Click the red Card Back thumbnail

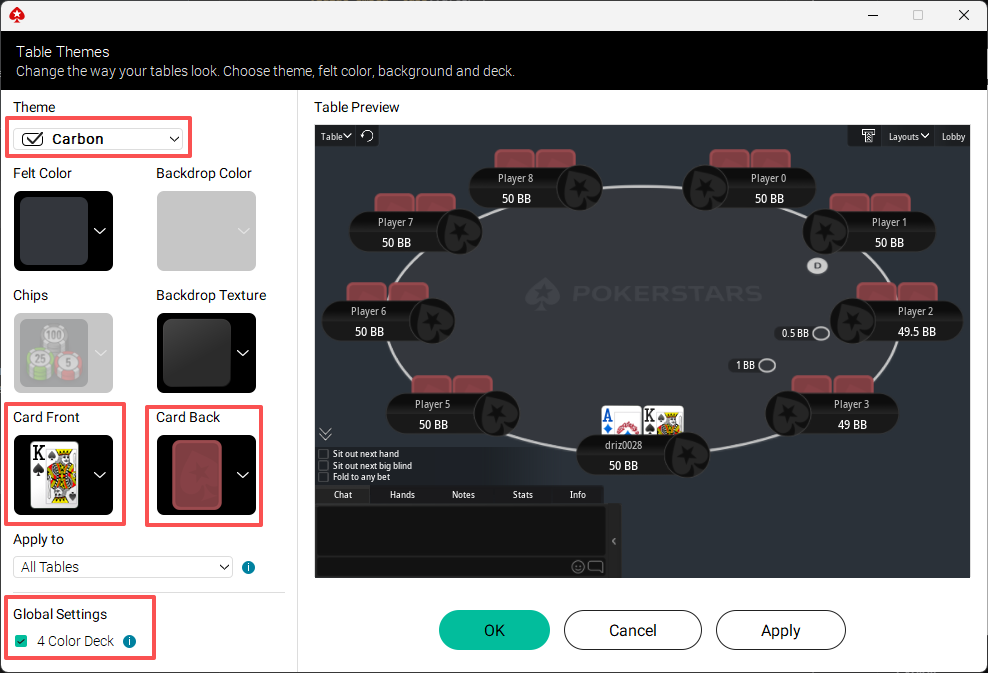pyautogui.click(x=197, y=475)
